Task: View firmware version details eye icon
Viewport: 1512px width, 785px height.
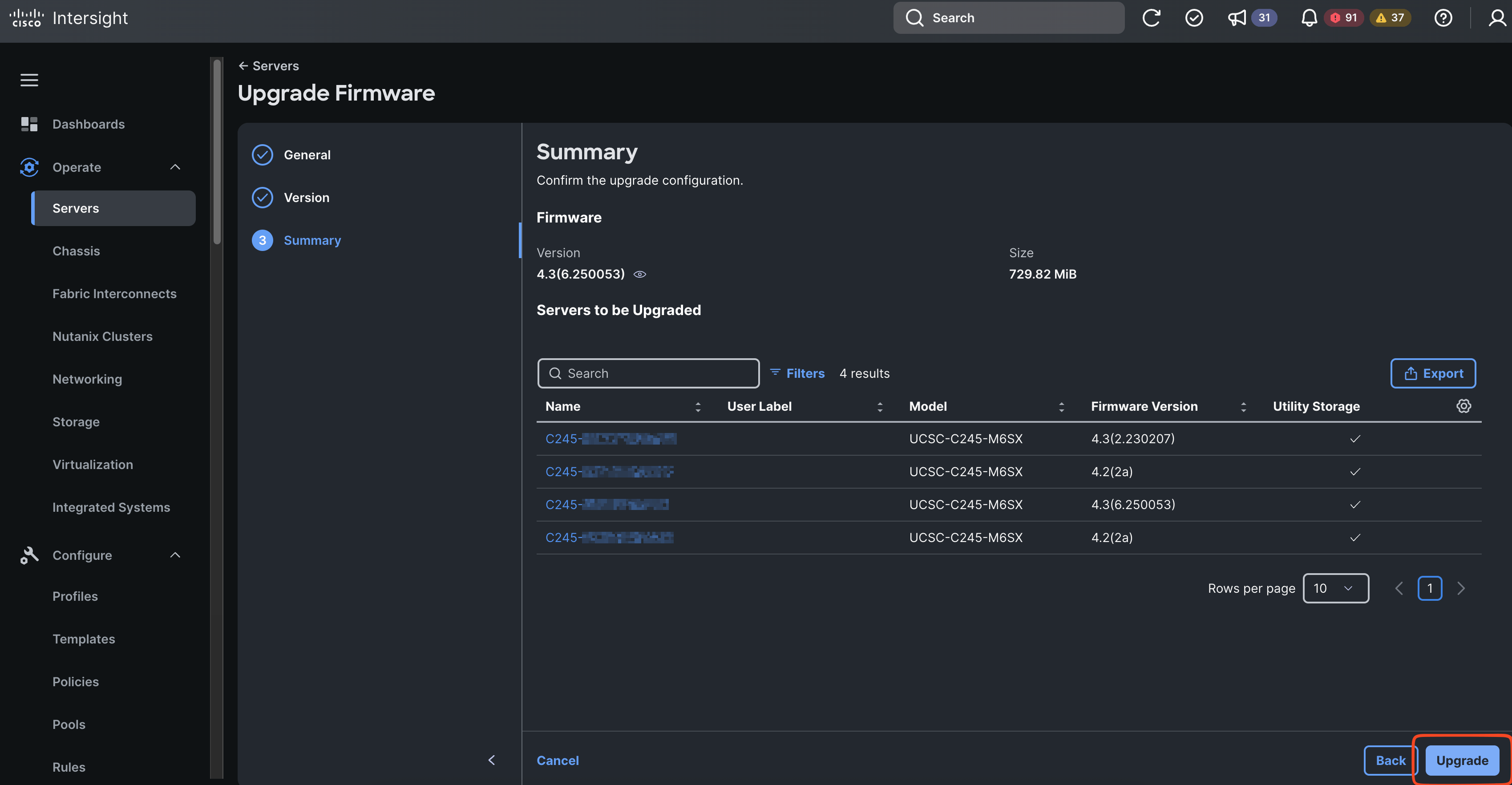Action: pos(640,274)
